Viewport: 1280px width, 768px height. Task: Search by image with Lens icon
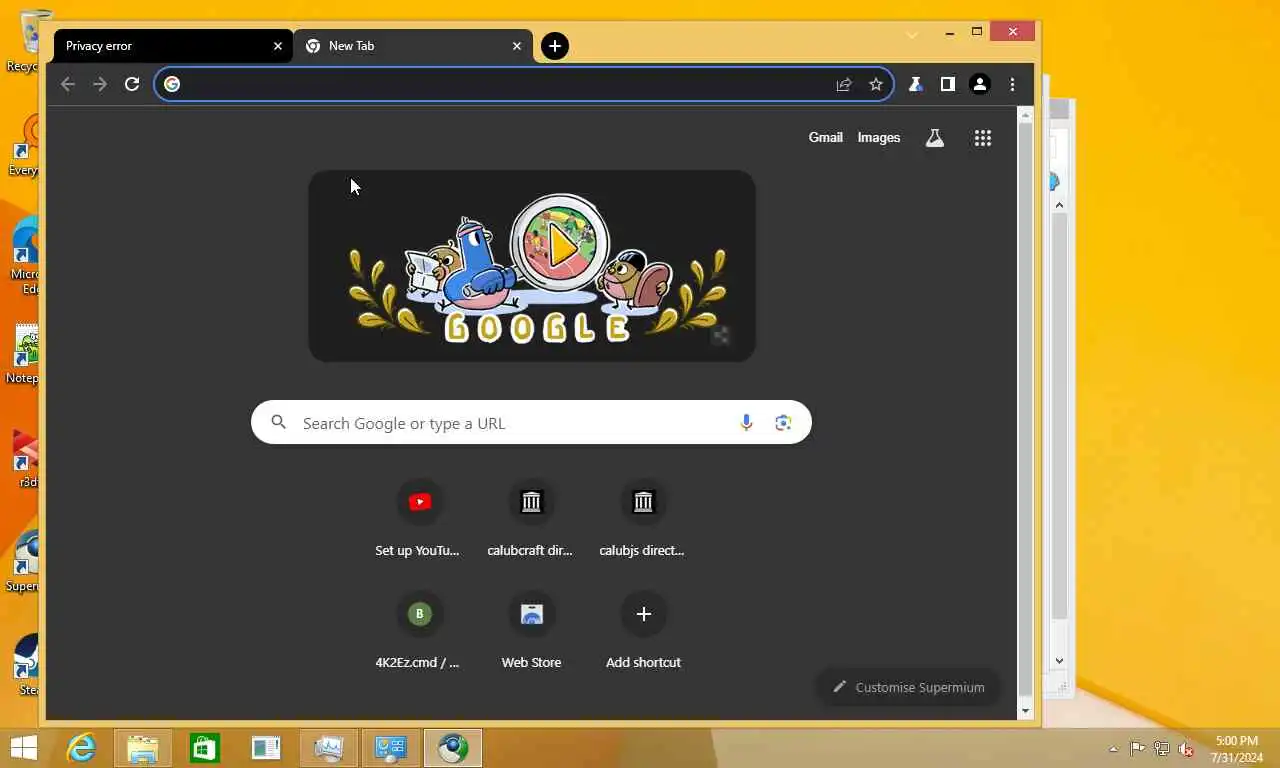(x=783, y=423)
